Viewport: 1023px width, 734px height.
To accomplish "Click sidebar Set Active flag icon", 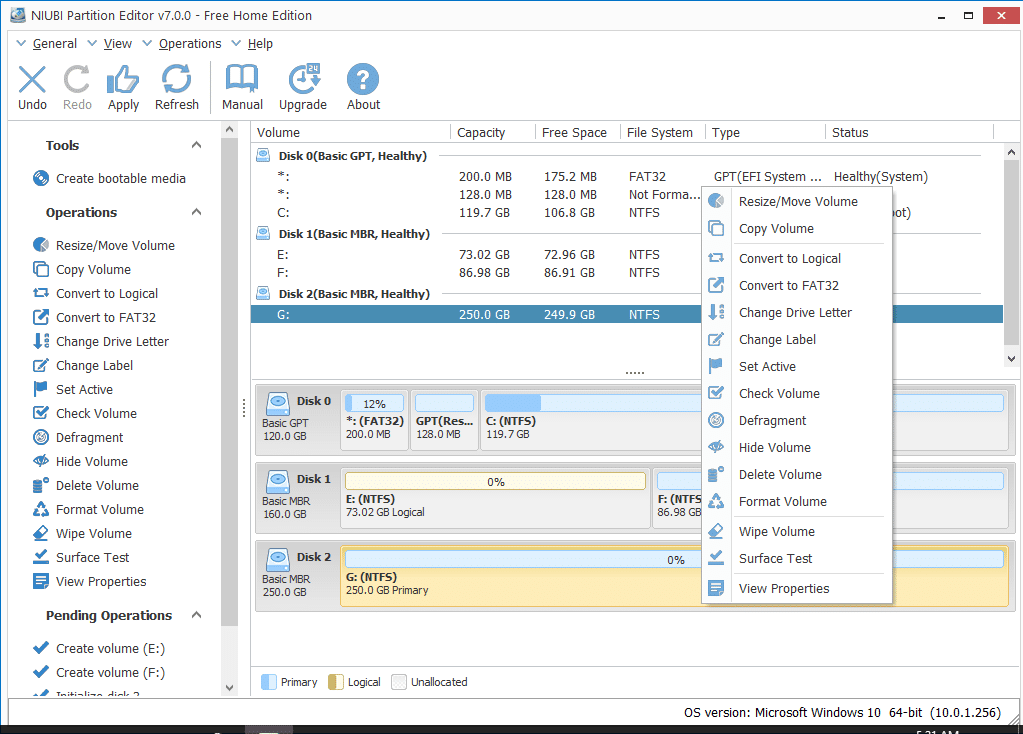I will (x=40, y=389).
